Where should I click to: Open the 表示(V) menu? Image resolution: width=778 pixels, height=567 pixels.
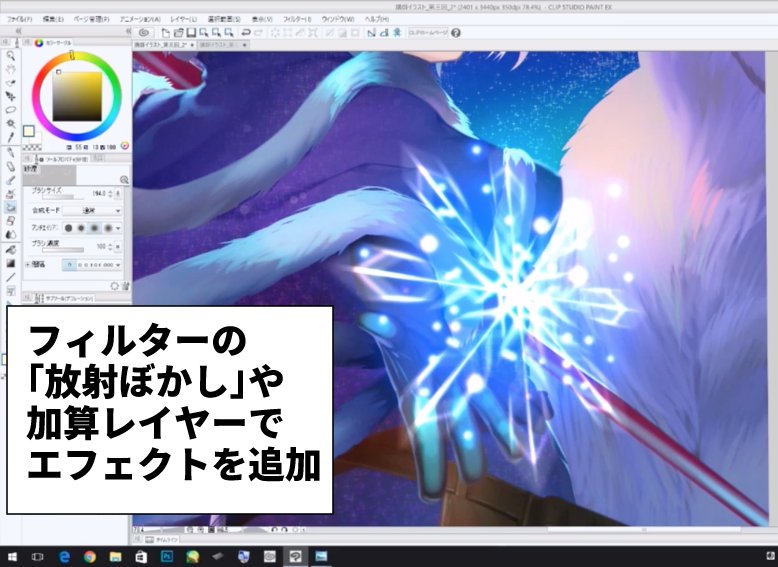[261, 19]
